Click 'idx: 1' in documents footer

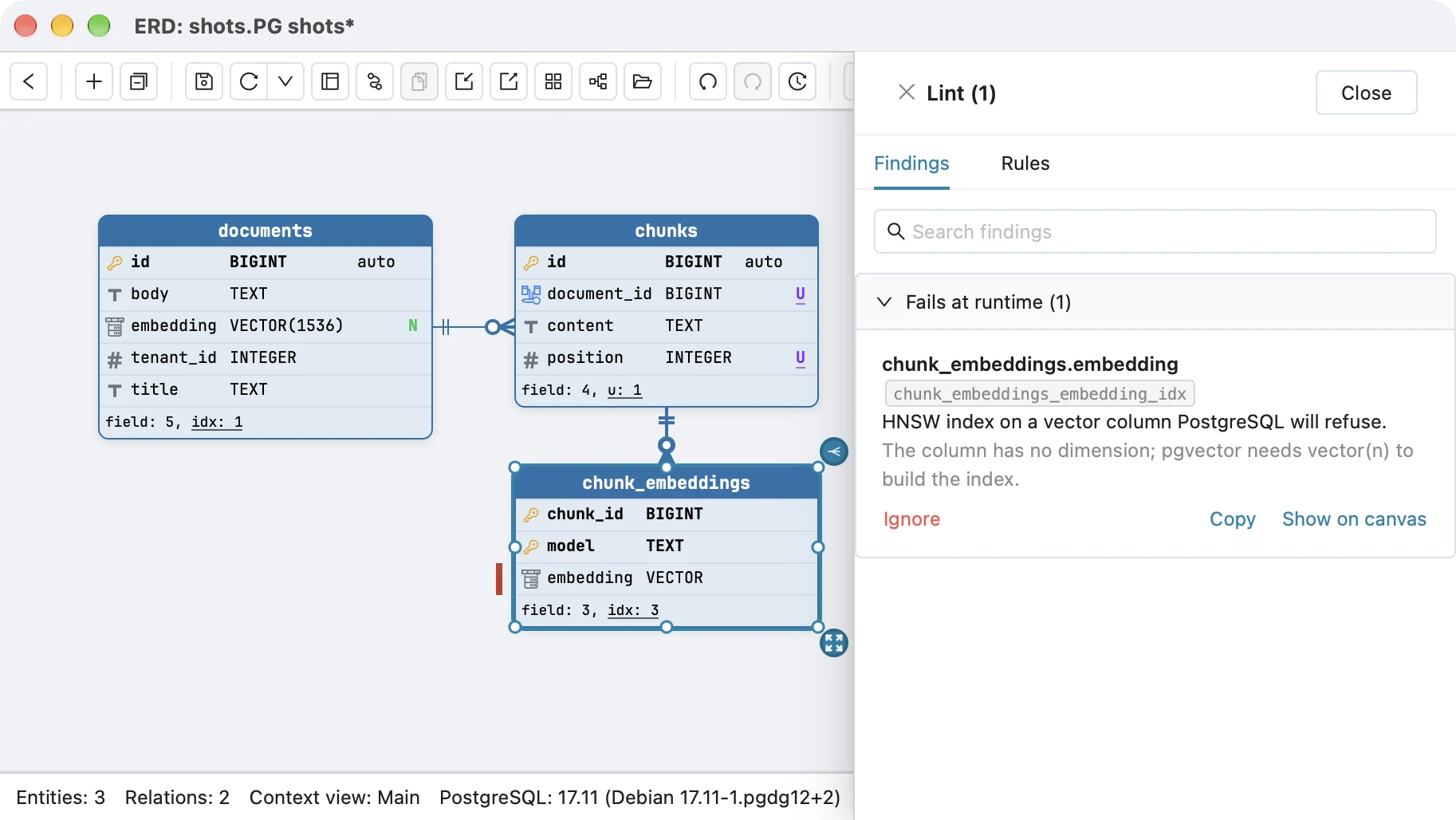(x=217, y=422)
